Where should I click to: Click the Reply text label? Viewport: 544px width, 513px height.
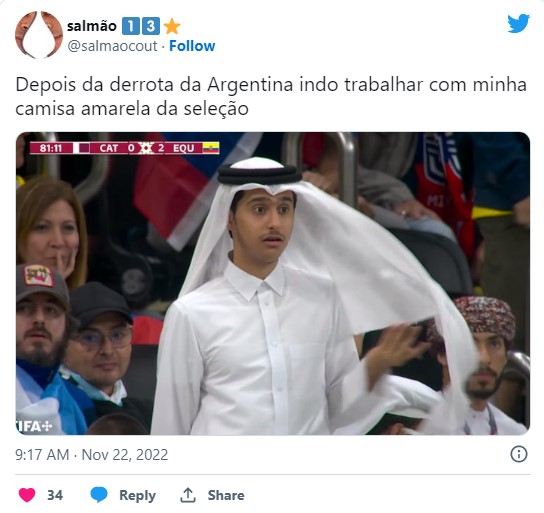coord(137,495)
